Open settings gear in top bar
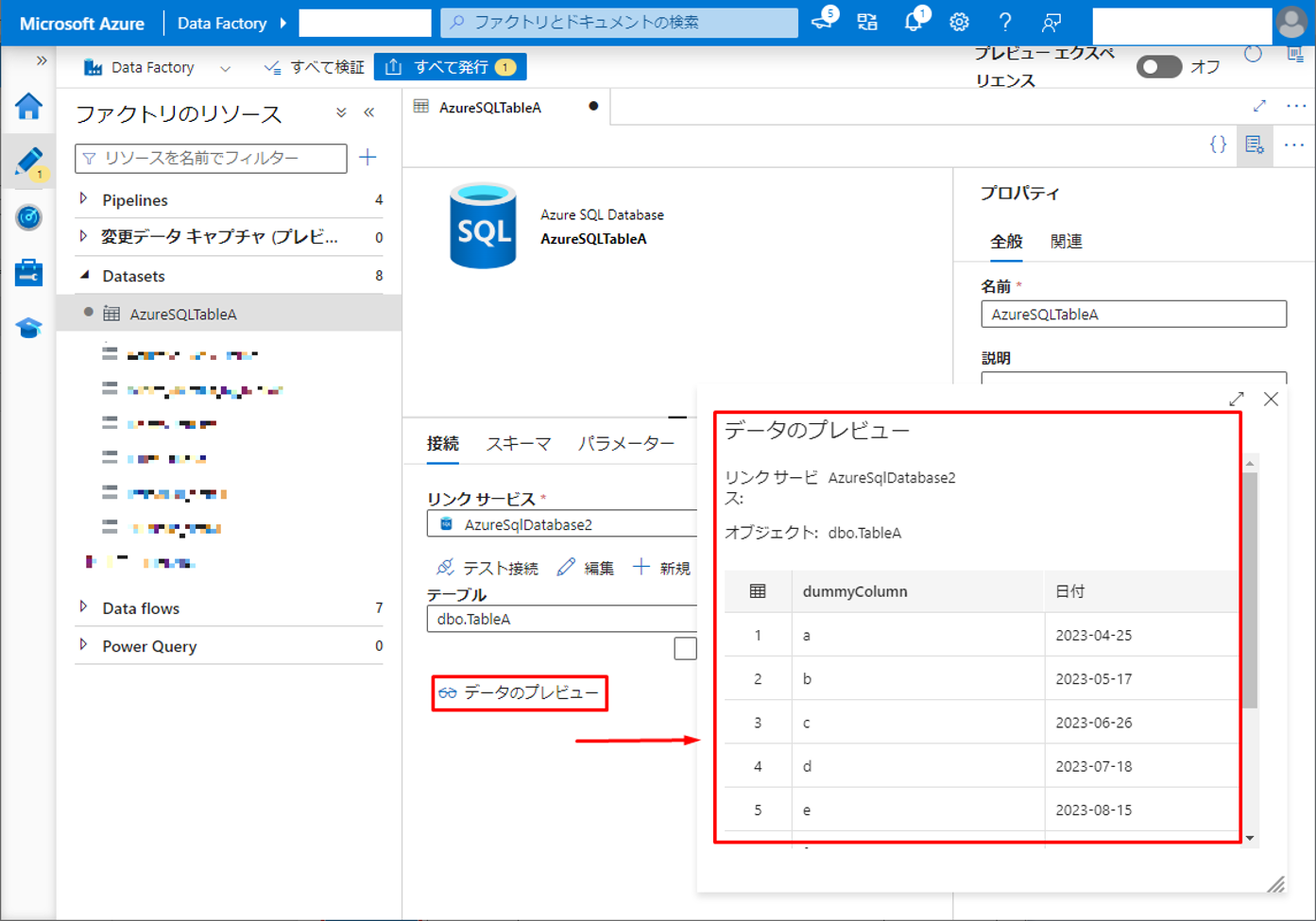The width and height of the screenshot is (1316, 921). pyautogui.click(x=959, y=23)
